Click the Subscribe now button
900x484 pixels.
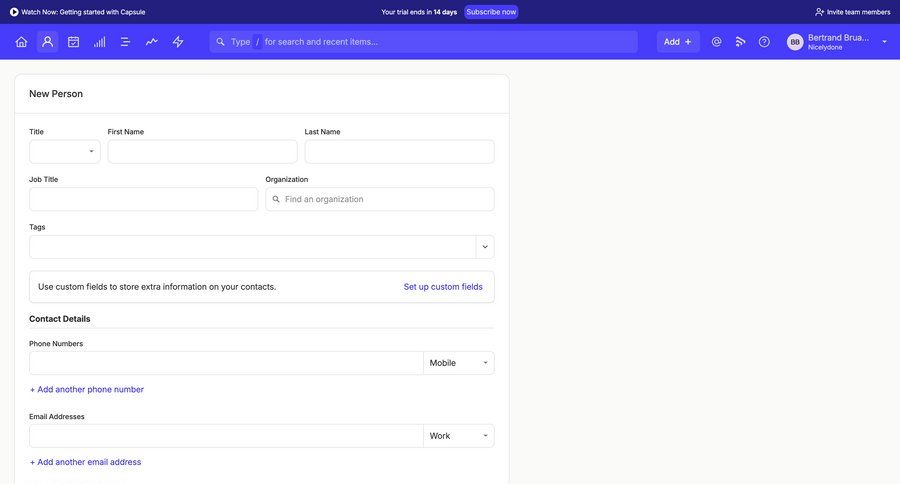pyautogui.click(x=491, y=12)
